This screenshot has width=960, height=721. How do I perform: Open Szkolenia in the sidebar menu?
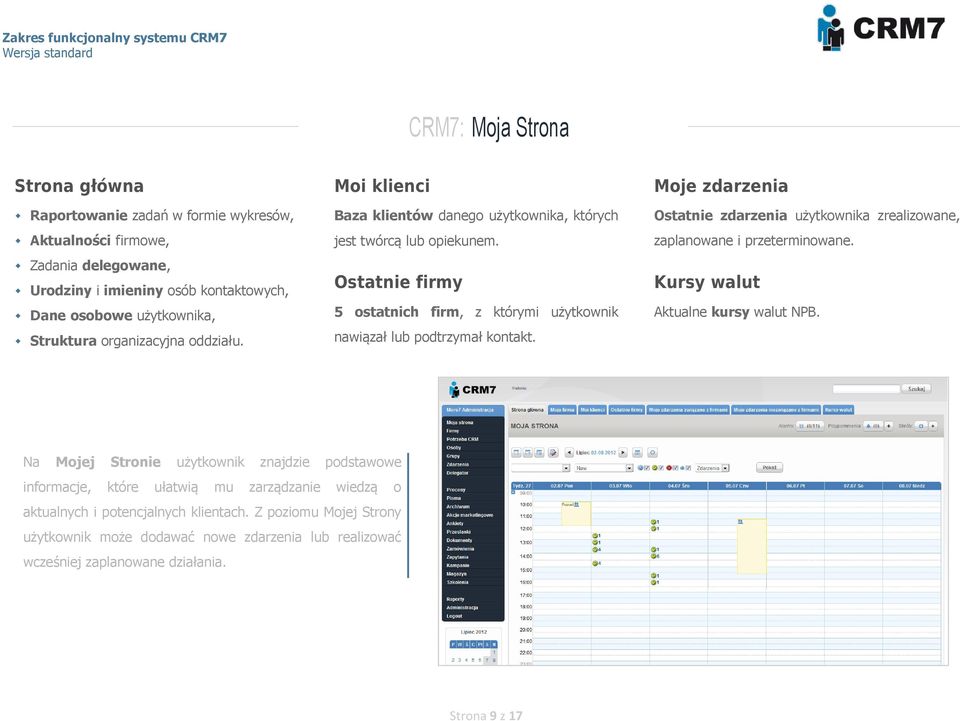pos(457,582)
